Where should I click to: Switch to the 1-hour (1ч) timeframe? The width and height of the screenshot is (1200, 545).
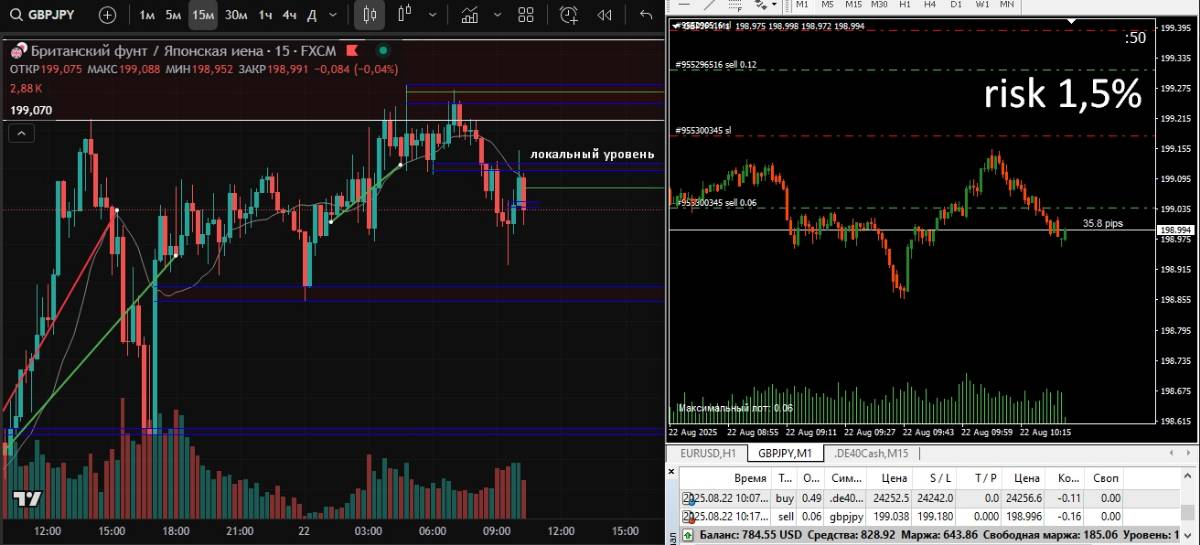tap(265, 15)
